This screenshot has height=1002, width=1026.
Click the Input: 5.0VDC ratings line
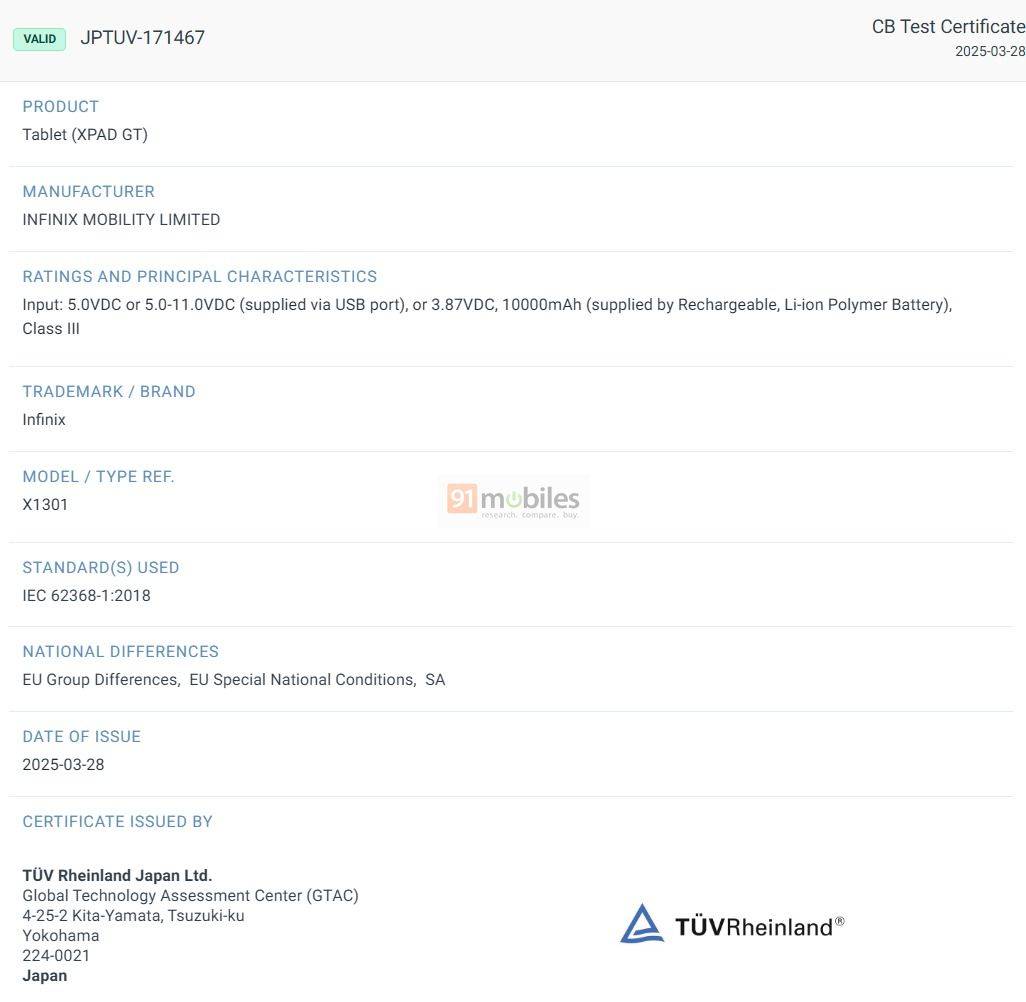click(x=487, y=305)
